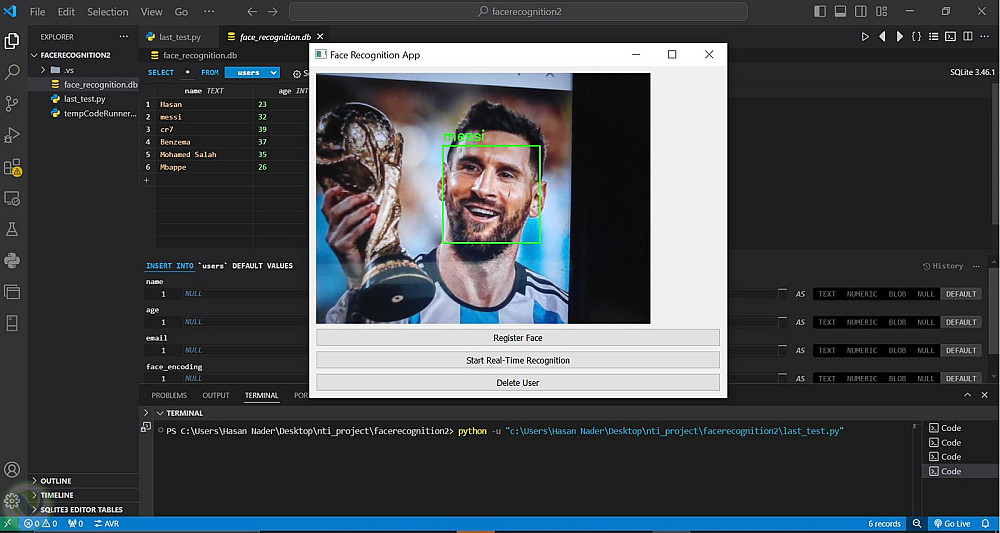Click the Go Back arrow in title bar
1000x533 pixels.
252,11
